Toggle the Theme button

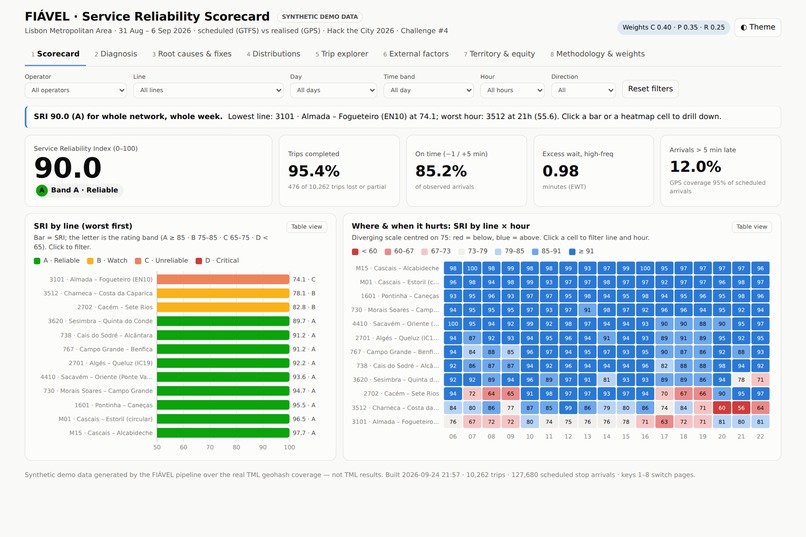tap(758, 27)
